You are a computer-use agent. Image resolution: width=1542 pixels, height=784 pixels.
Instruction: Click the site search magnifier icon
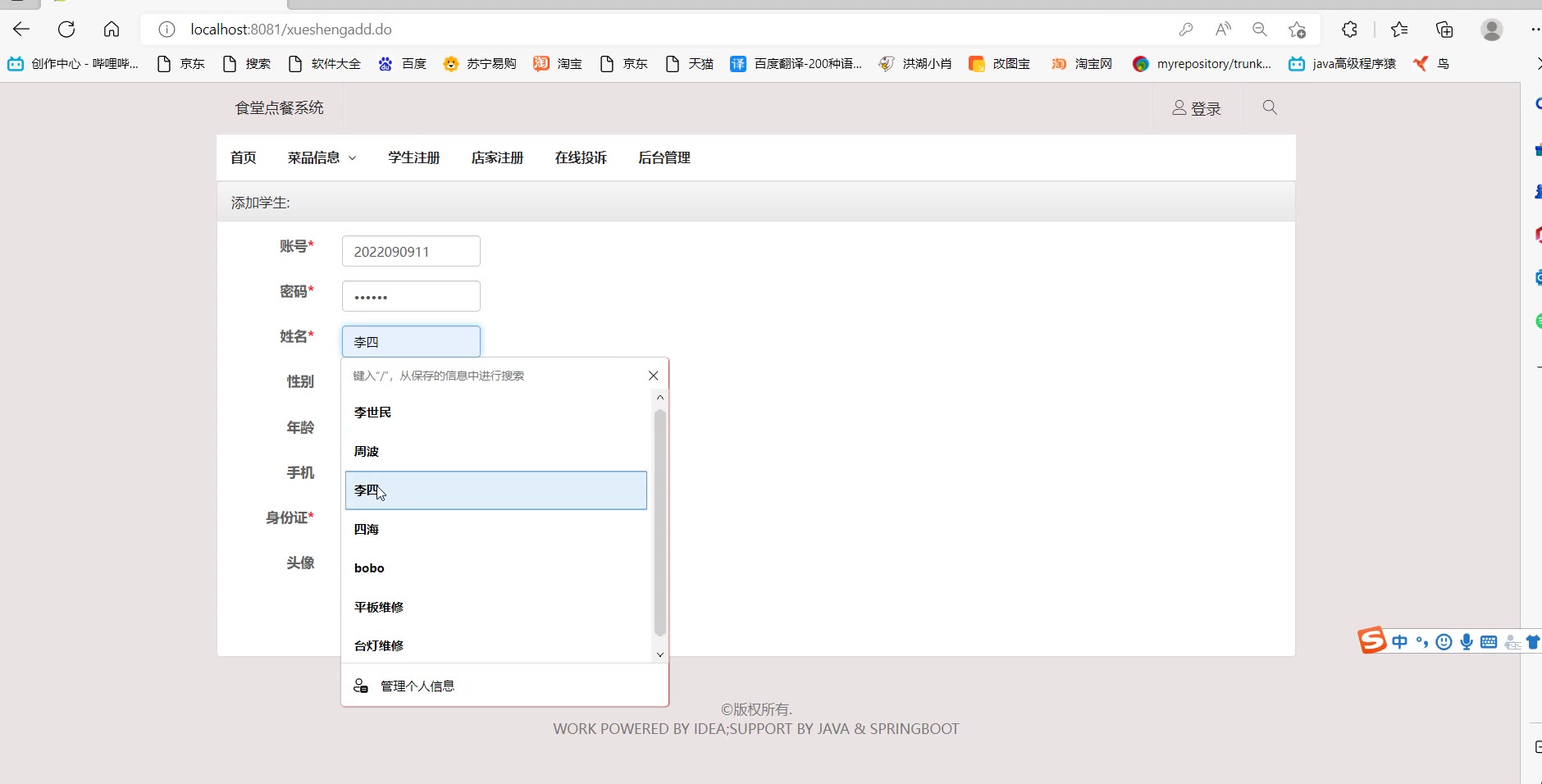pyautogui.click(x=1270, y=107)
